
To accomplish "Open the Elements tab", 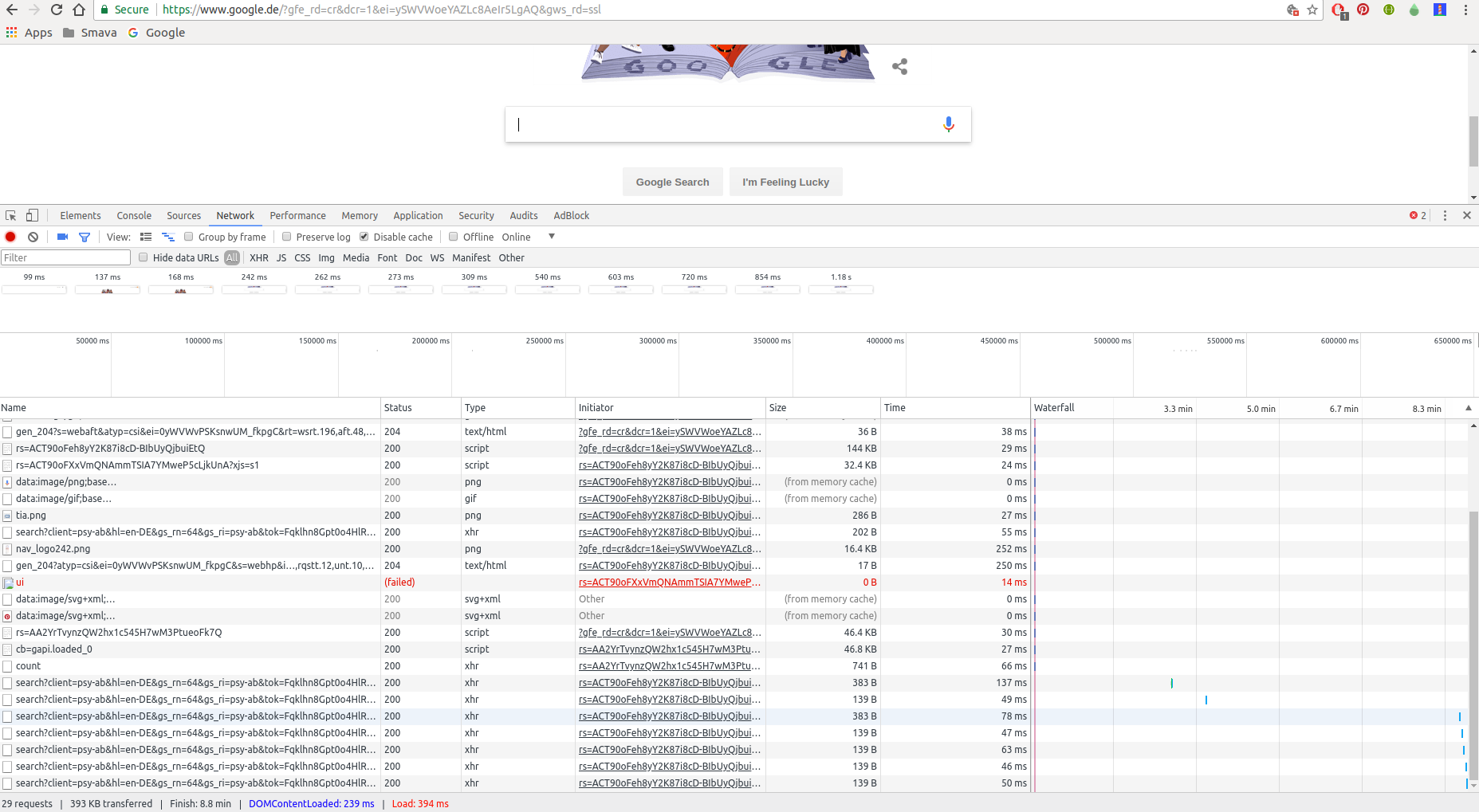I will point(81,215).
